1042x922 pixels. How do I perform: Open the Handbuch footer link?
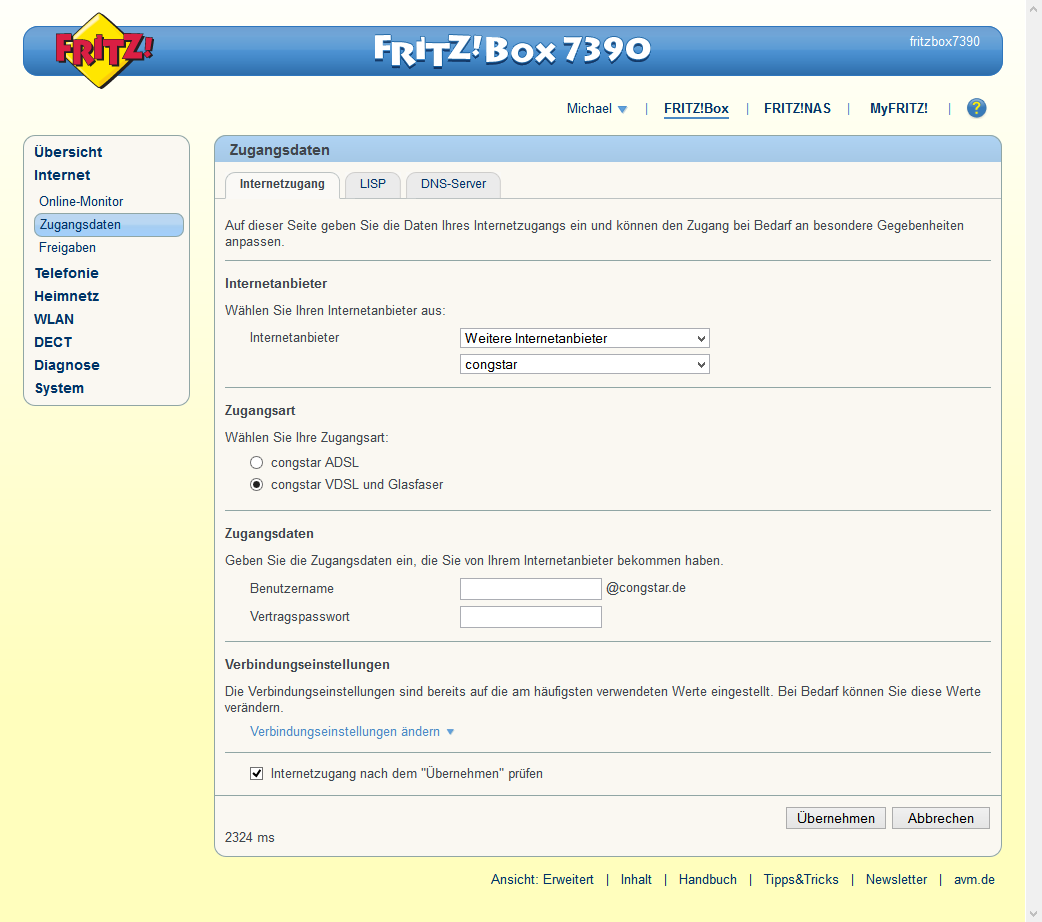707,880
